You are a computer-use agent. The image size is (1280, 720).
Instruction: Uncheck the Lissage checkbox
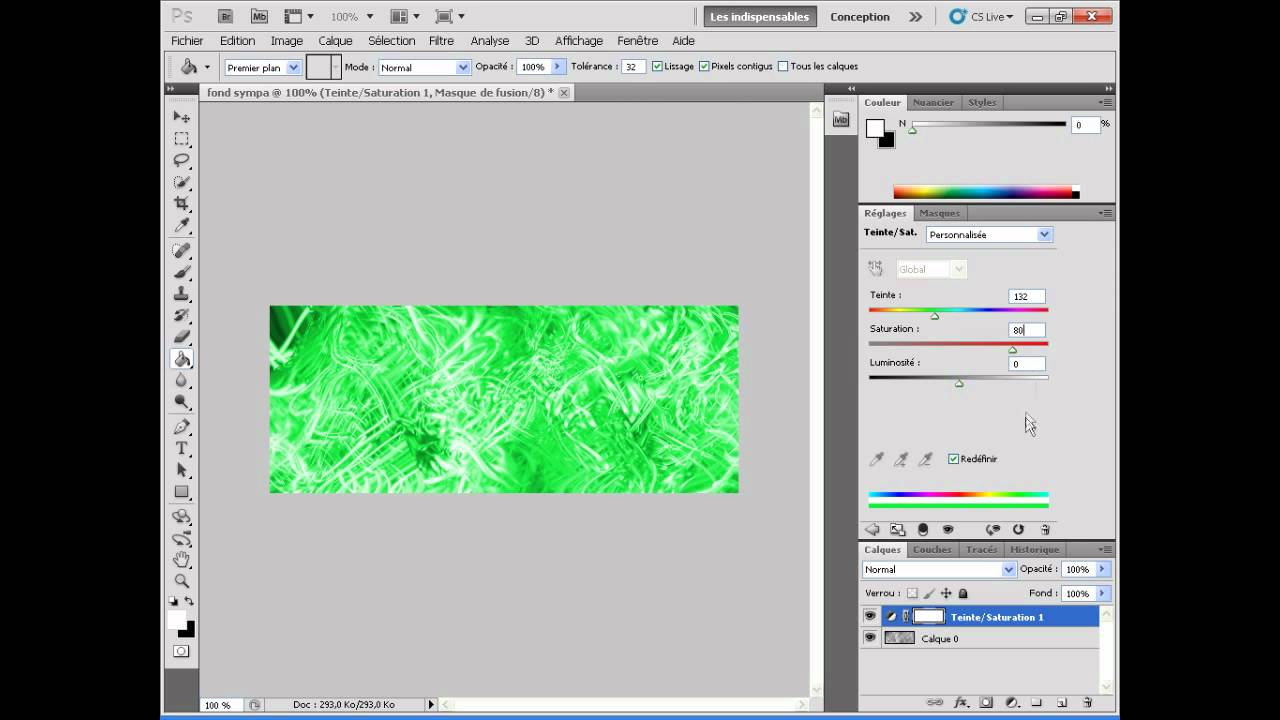click(x=657, y=67)
